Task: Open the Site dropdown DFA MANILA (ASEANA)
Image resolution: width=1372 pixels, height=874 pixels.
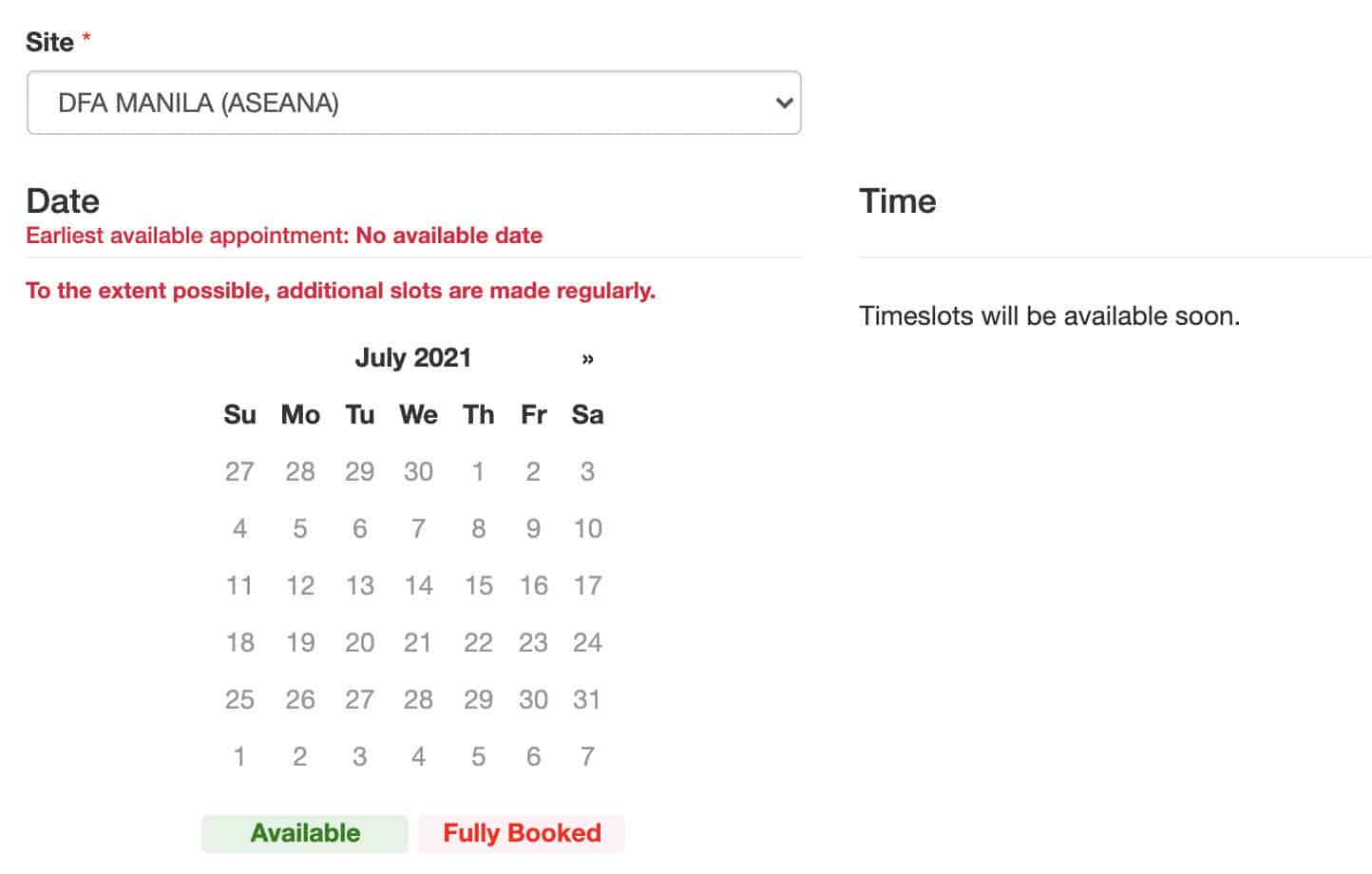Action: (x=413, y=103)
